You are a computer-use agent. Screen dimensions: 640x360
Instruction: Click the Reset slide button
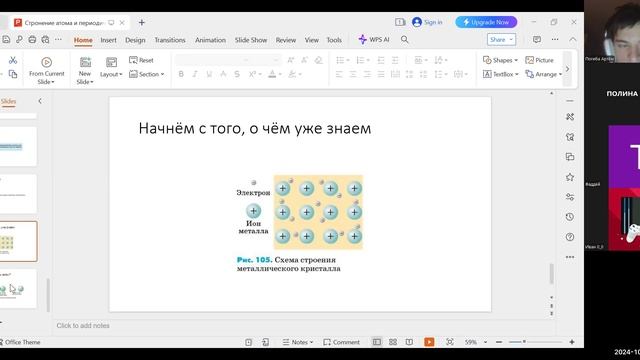click(141, 60)
